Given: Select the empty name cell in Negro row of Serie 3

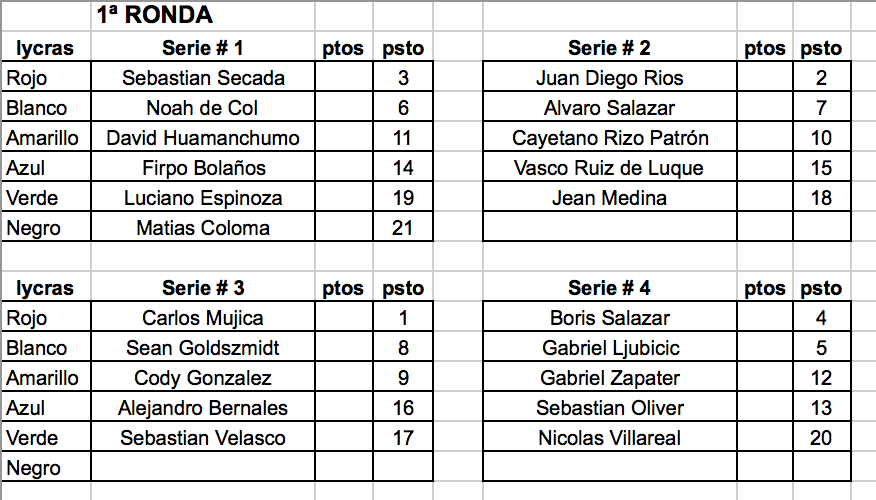Looking at the screenshot, I should [x=203, y=468].
